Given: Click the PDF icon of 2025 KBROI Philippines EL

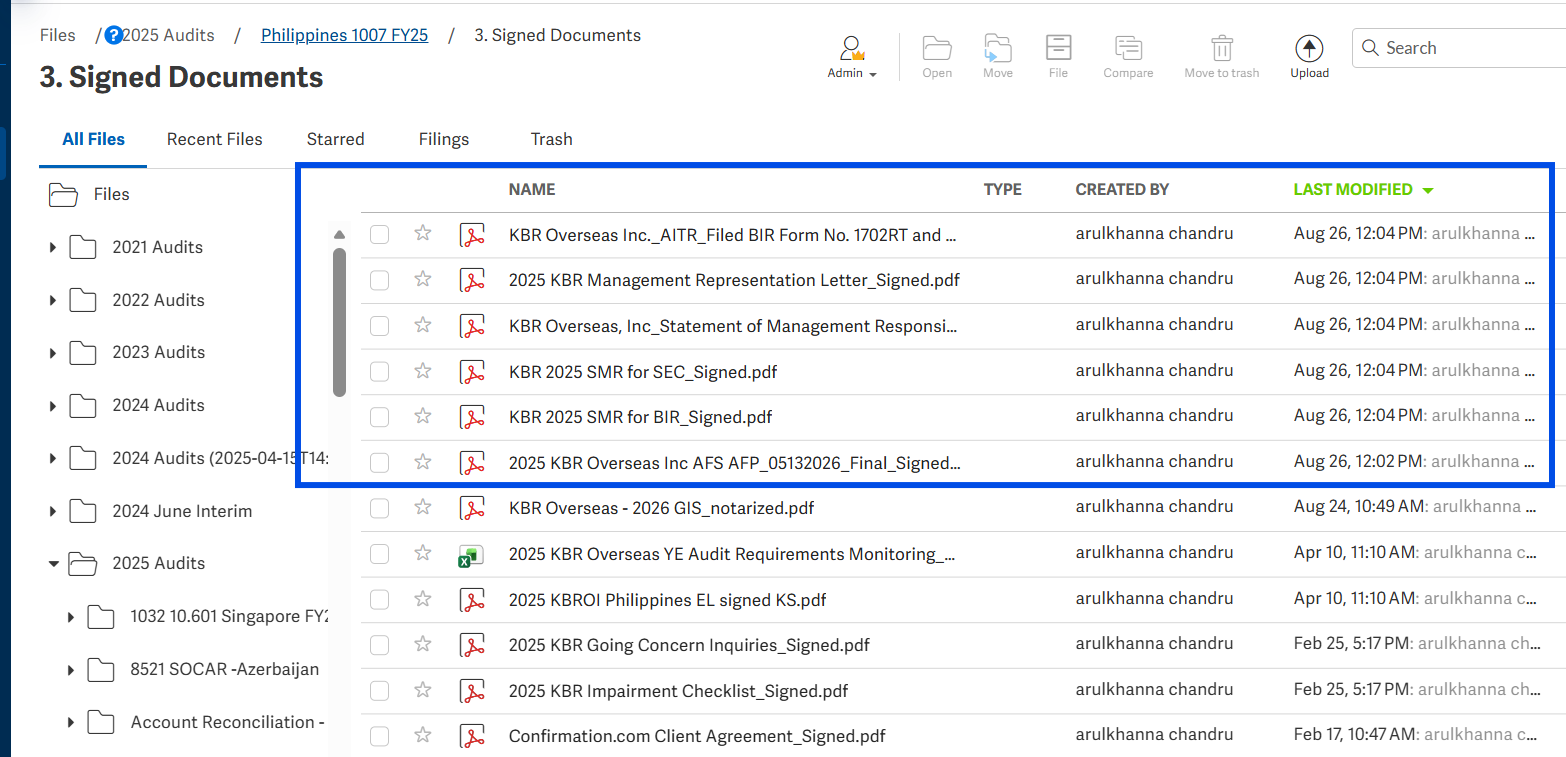Looking at the screenshot, I should pyautogui.click(x=472, y=600).
